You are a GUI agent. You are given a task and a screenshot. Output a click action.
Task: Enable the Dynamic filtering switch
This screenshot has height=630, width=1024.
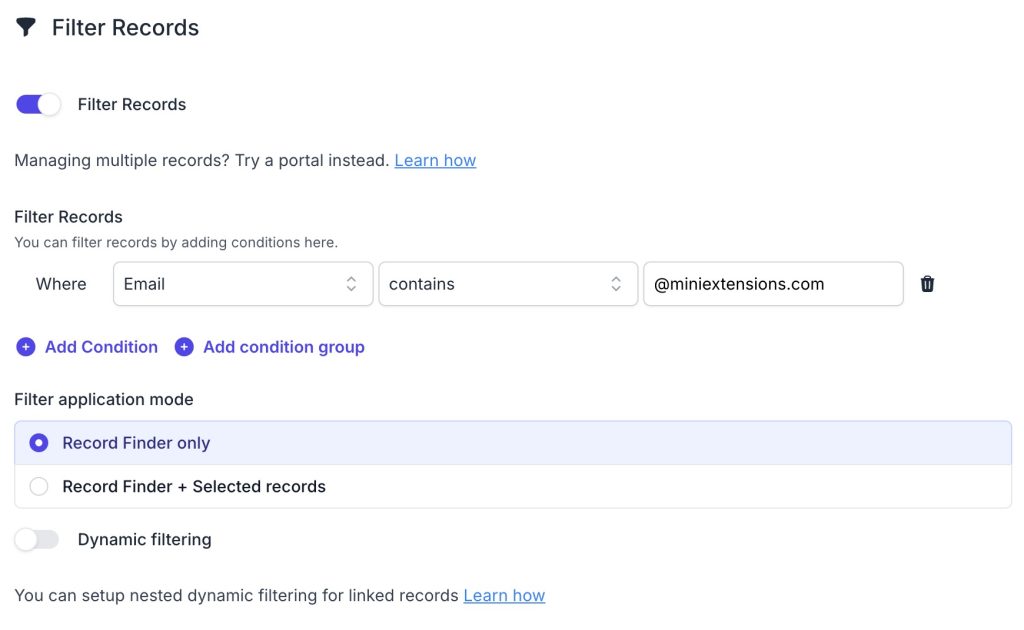point(37,540)
